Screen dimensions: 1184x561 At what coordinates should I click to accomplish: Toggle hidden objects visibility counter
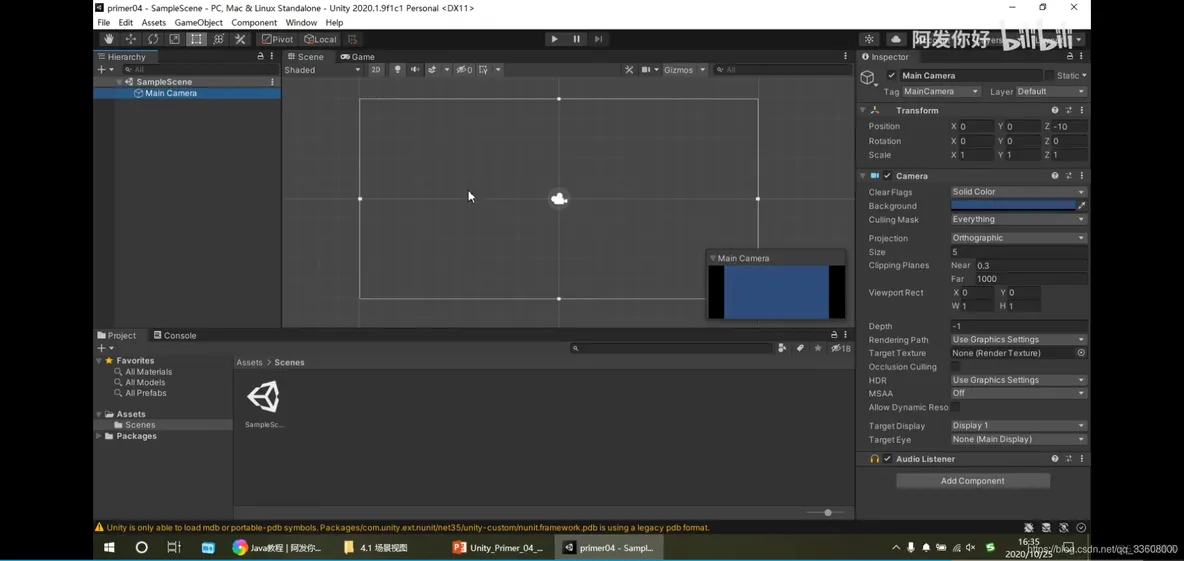pos(464,69)
